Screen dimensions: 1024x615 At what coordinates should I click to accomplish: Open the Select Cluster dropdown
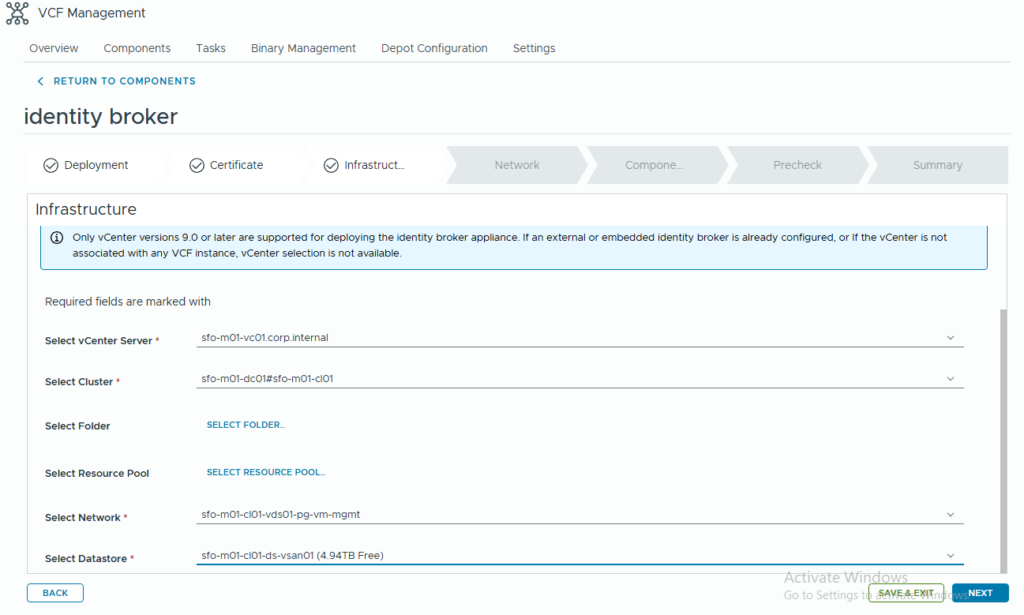[949, 379]
